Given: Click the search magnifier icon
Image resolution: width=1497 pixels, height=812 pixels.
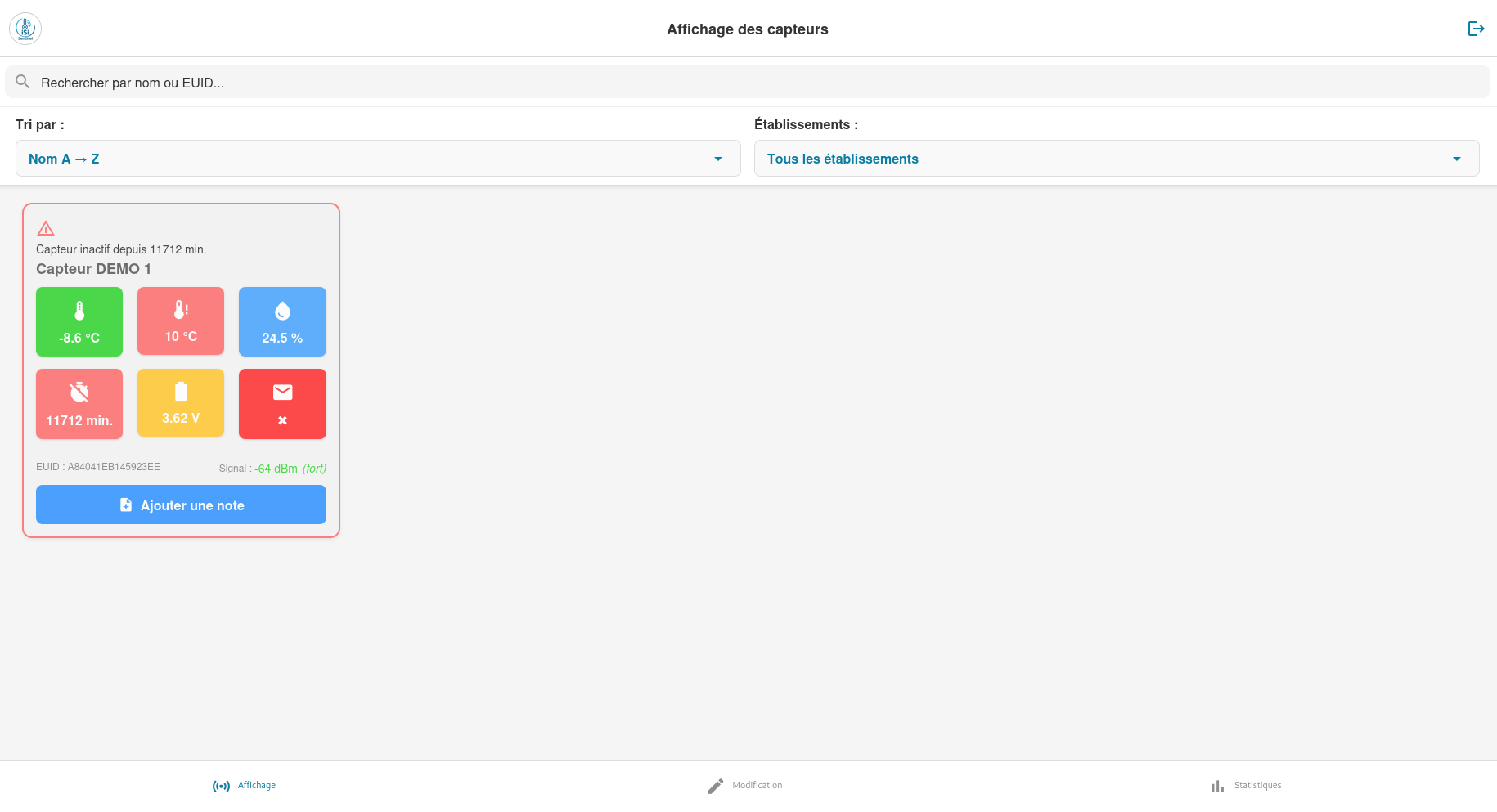Looking at the screenshot, I should (x=23, y=82).
